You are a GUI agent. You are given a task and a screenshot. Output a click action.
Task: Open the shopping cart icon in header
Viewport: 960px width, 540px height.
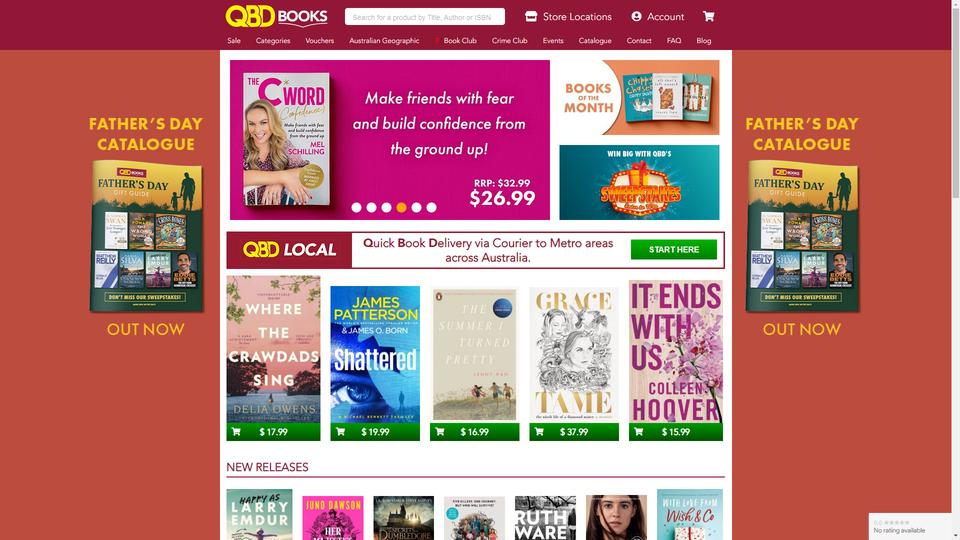708,17
